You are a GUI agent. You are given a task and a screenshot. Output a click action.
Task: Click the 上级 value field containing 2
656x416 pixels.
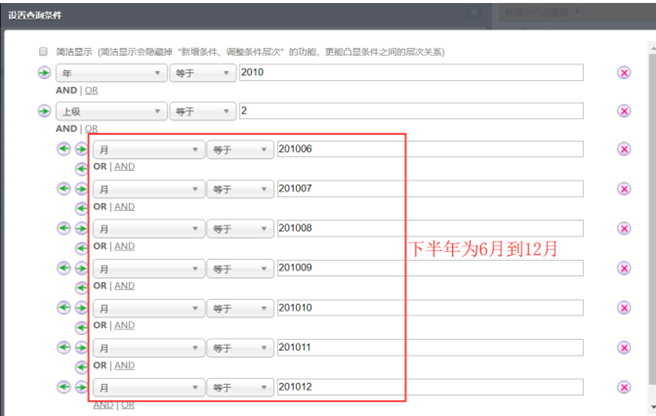point(411,111)
